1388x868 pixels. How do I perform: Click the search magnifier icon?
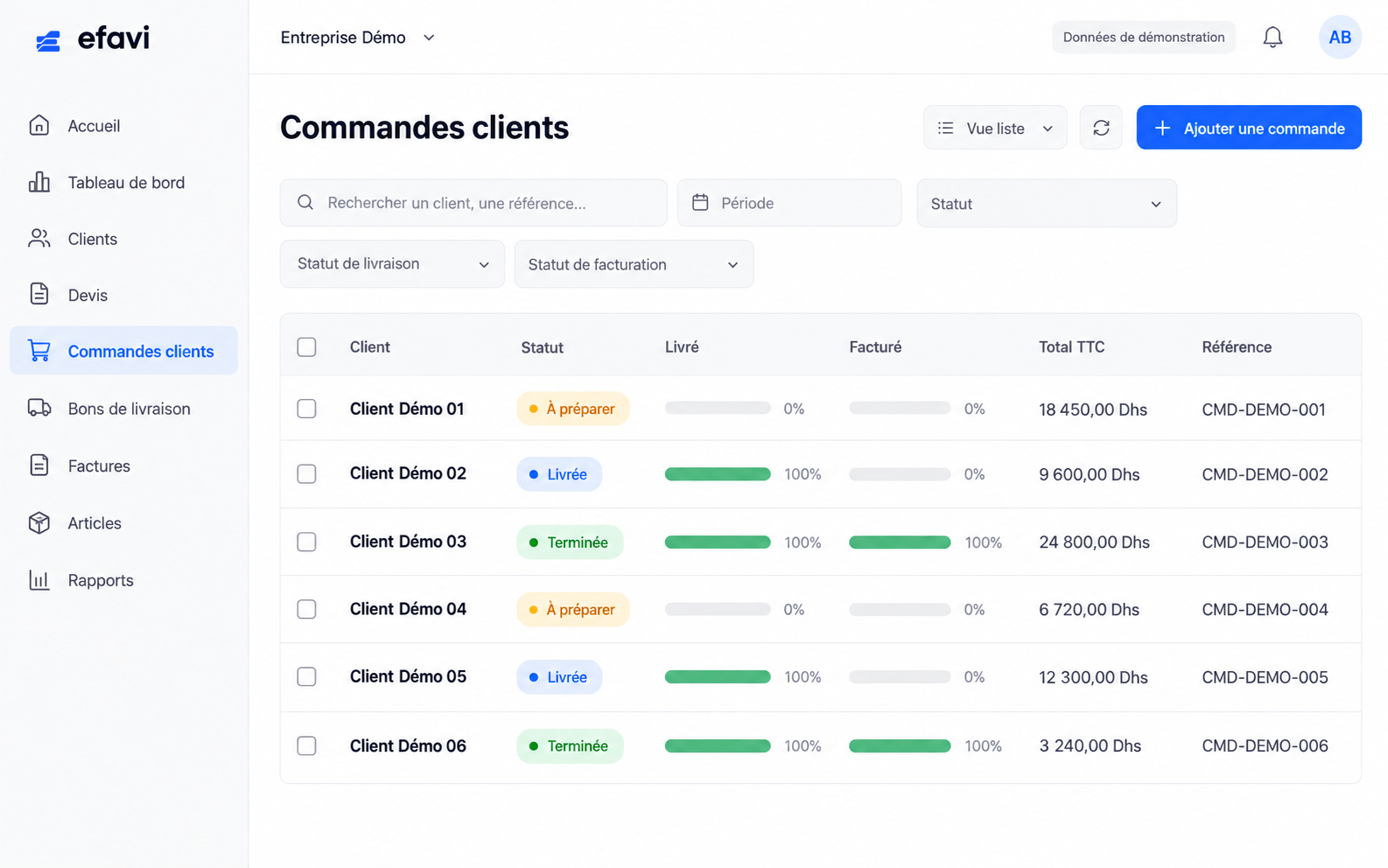point(305,202)
